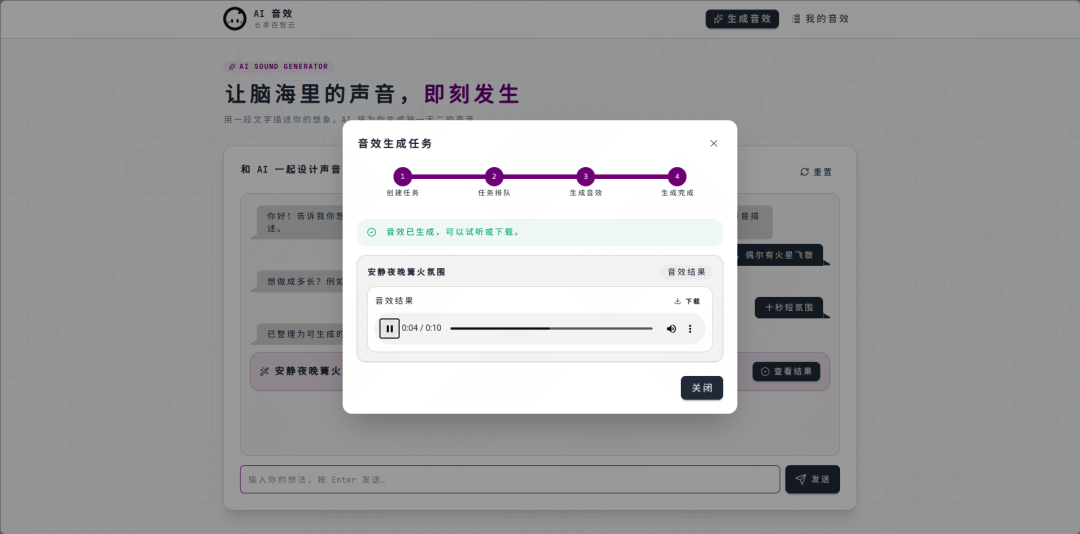
Task: Click the 安静夜晚篝火氛围 title in dialog
Action: coord(406,272)
